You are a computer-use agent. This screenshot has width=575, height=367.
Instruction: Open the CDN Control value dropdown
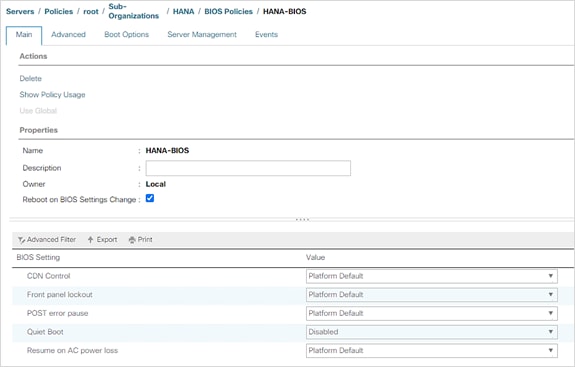[432, 276]
